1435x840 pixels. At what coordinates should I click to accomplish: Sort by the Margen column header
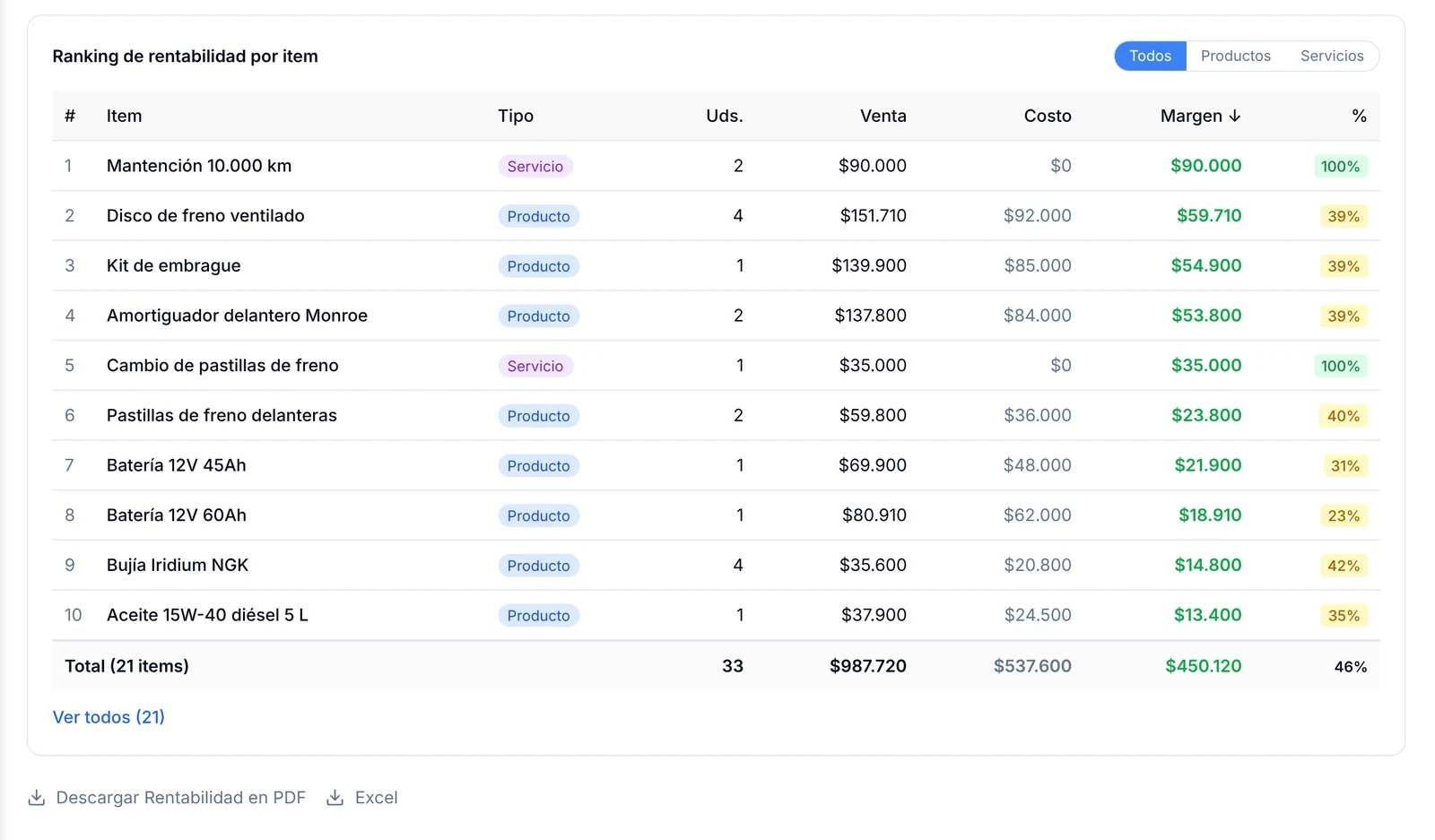1200,116
